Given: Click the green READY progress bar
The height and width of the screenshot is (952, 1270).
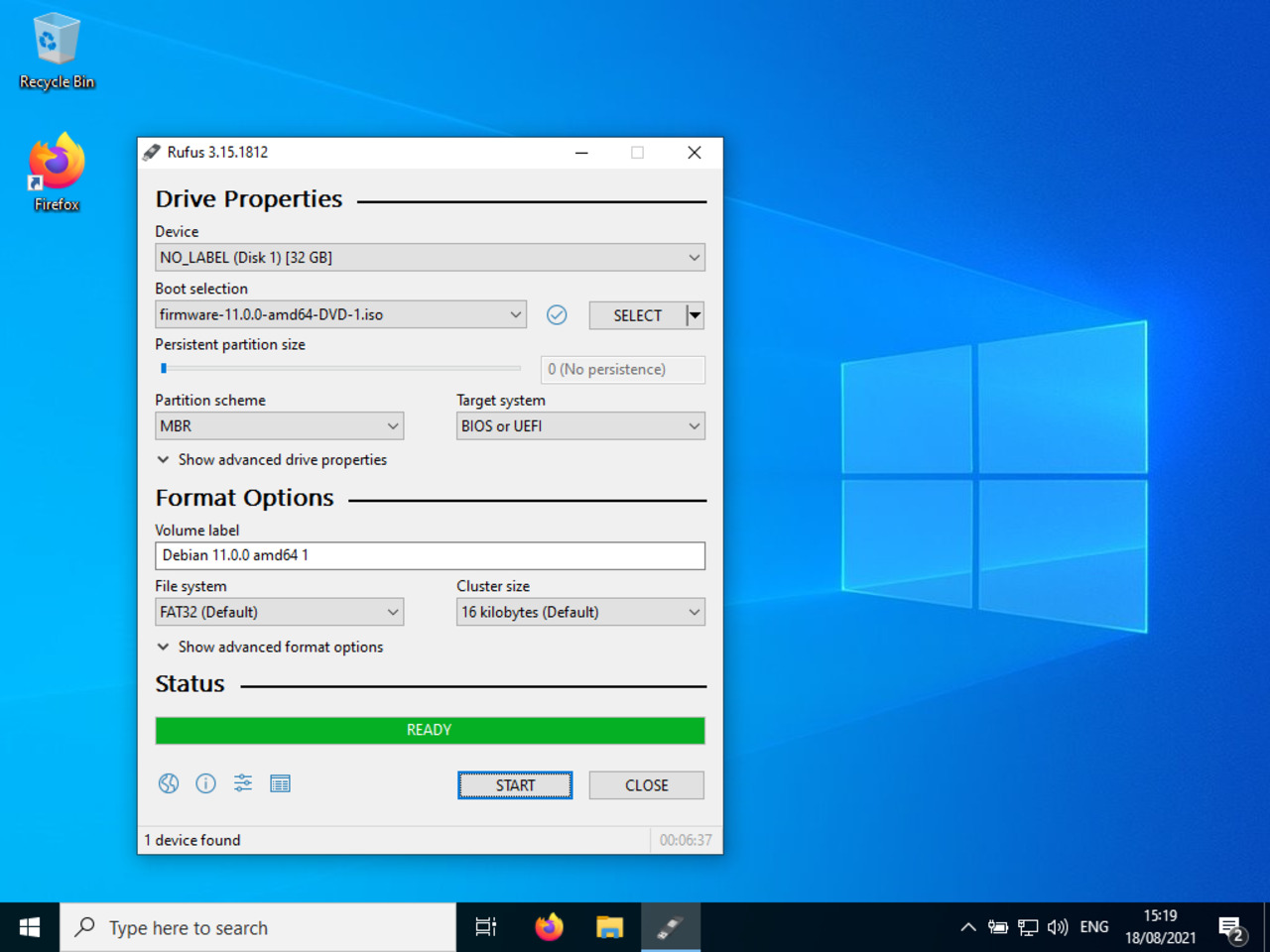Looking at the screenshot, I should coord(430,730).
